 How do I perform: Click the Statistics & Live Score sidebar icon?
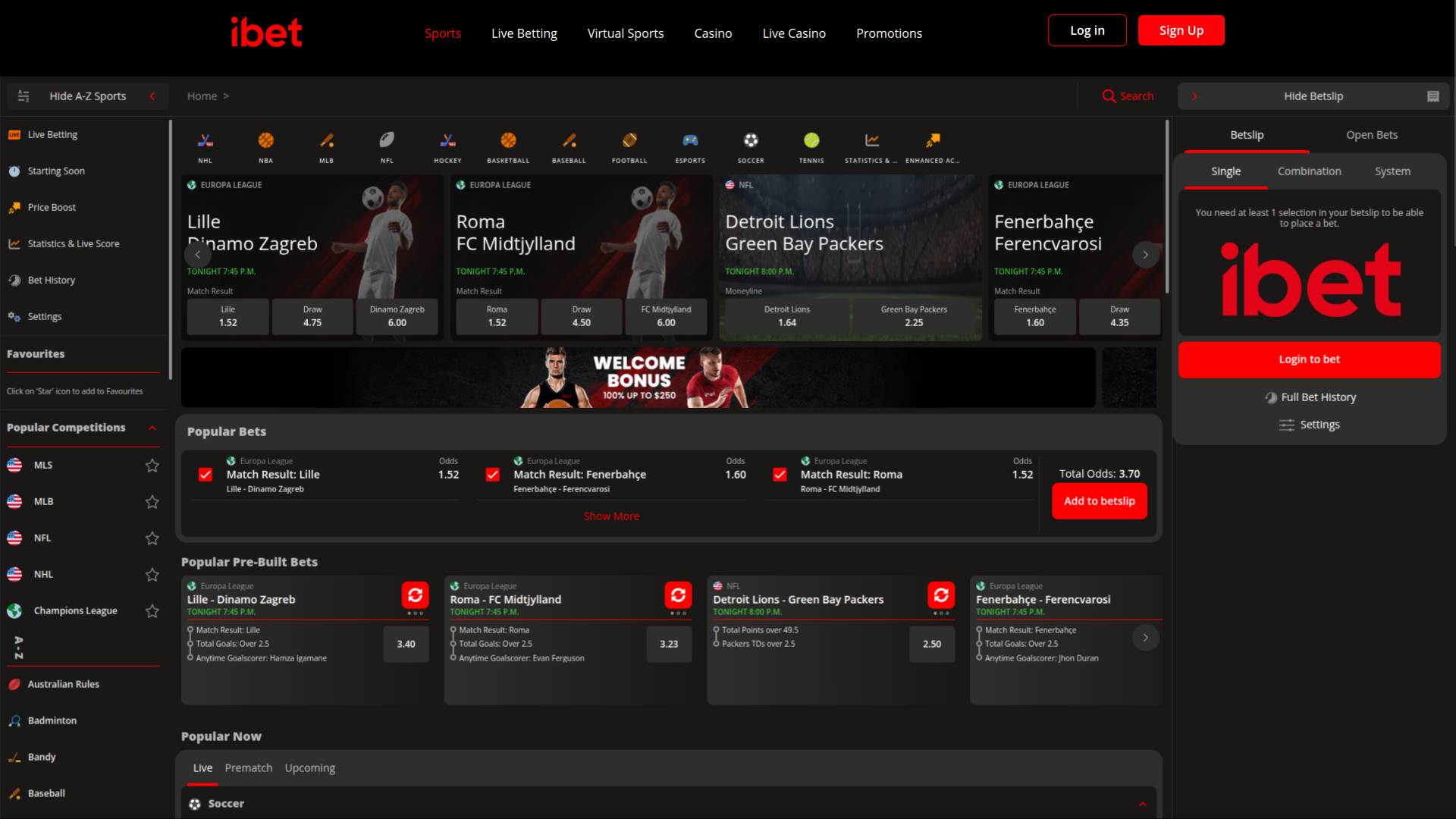click(15, 243)
